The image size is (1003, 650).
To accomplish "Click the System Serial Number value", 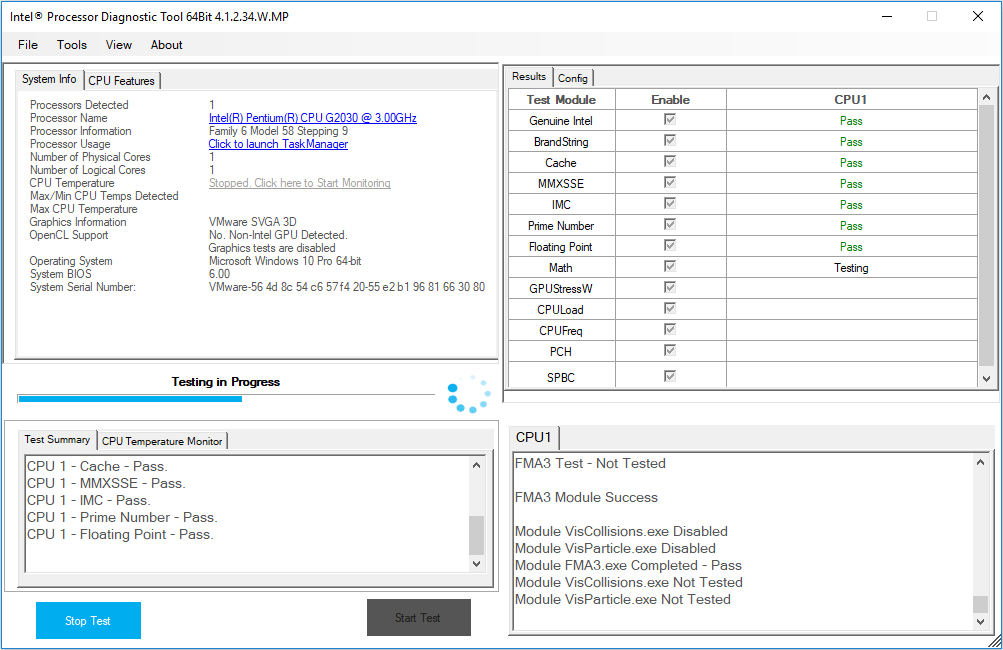I will (x=347, y=287).
